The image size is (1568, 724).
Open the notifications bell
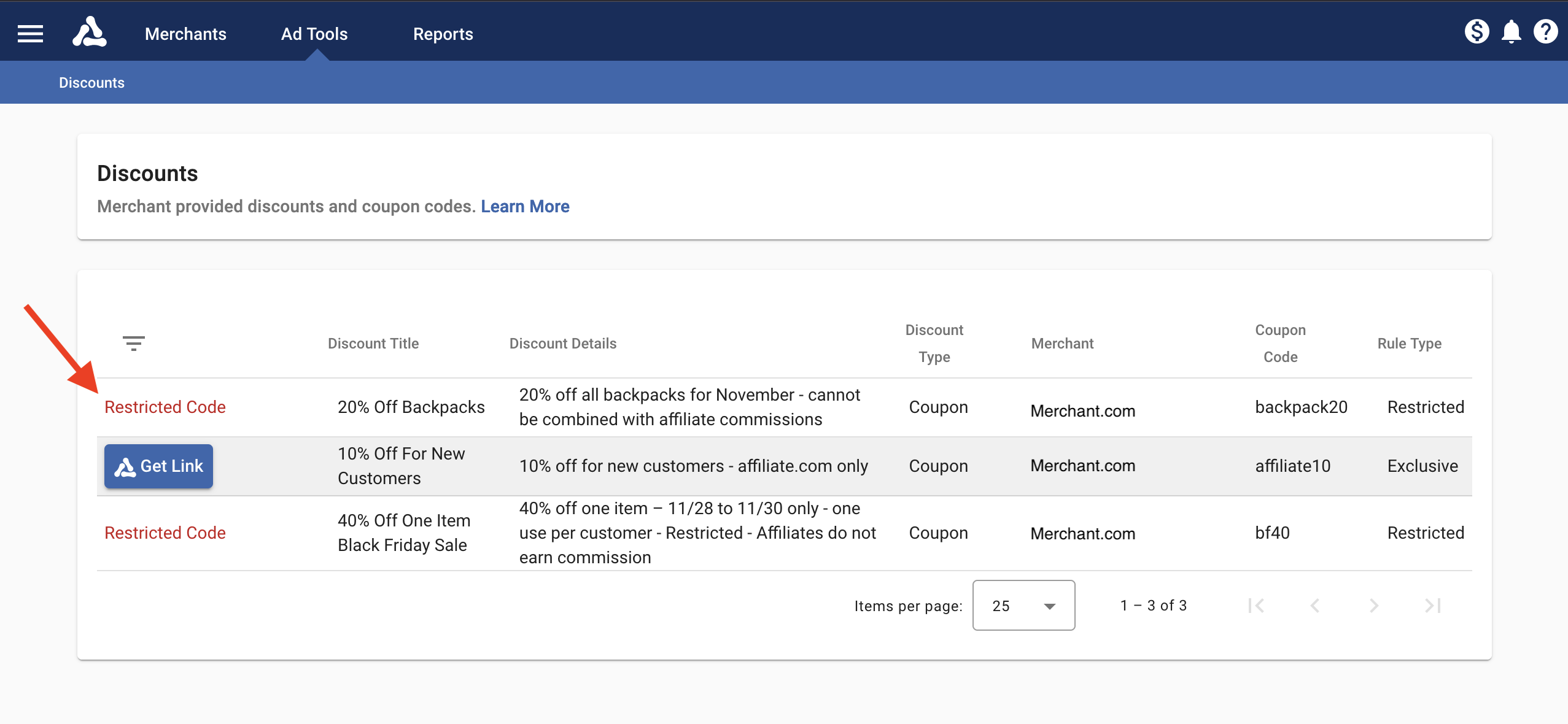[1511, 31]
